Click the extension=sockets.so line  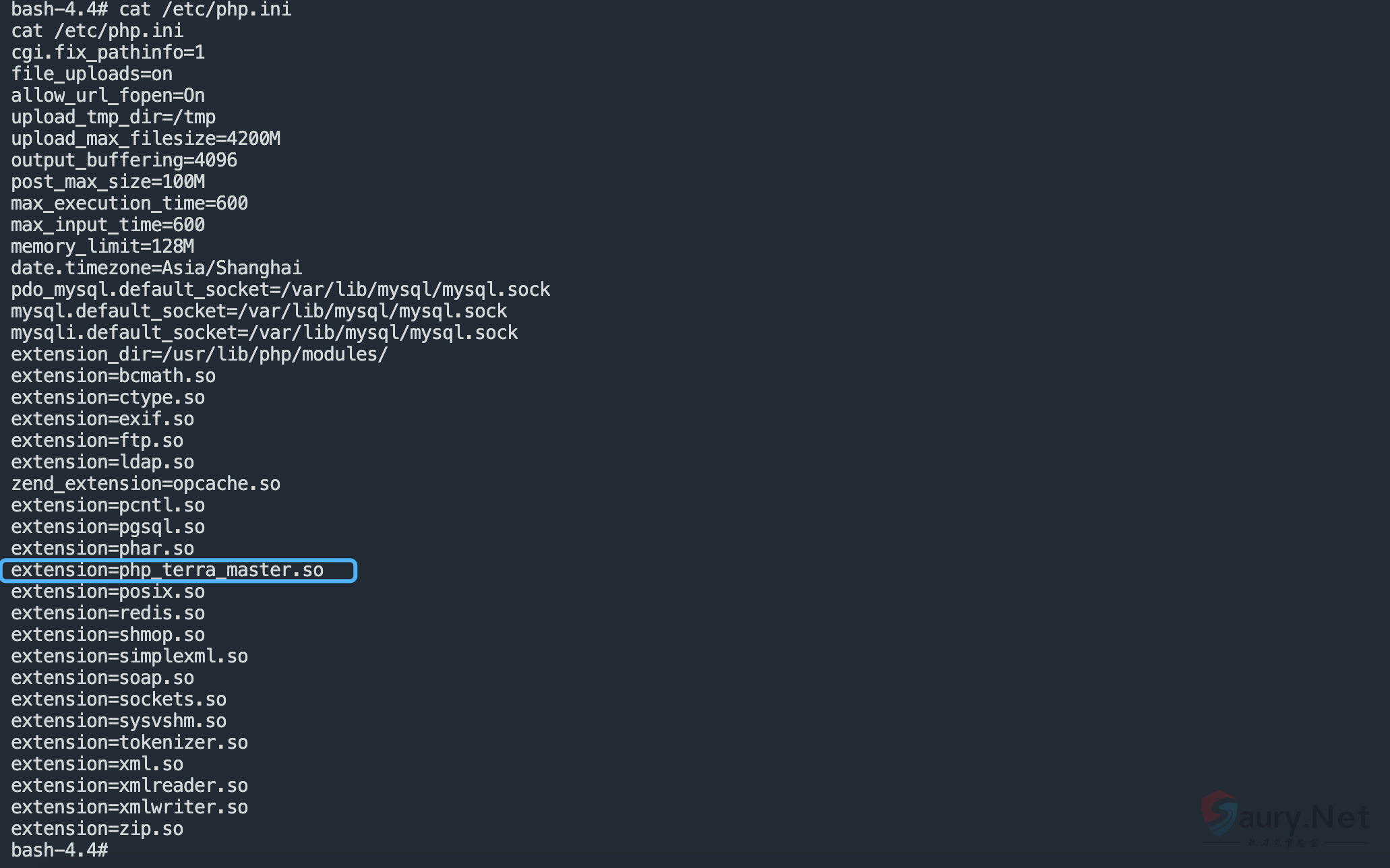[119, 700]
